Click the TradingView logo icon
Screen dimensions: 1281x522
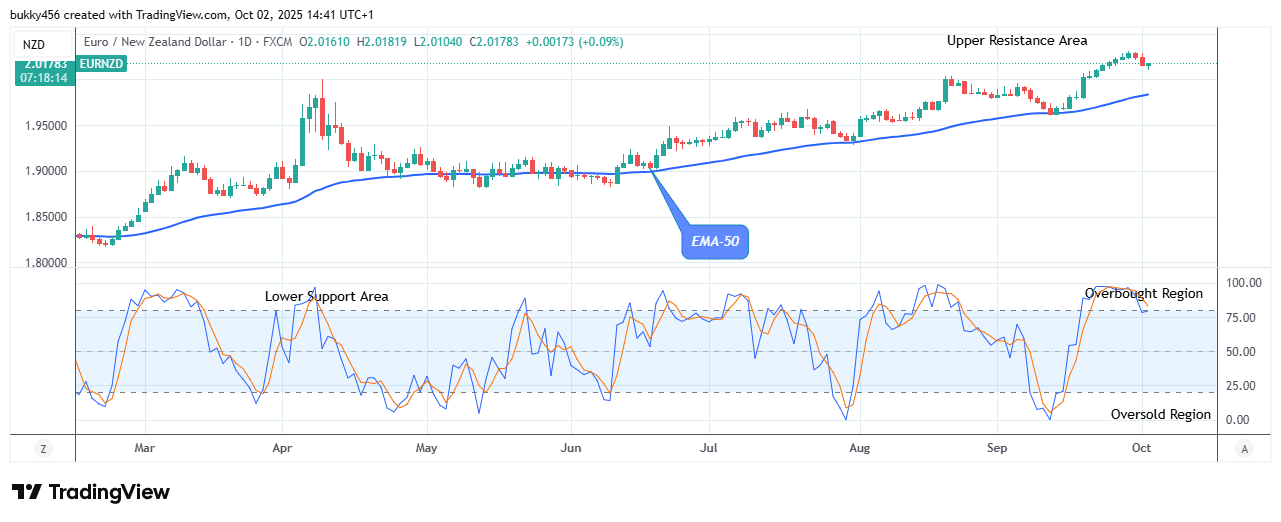(27, 492)
